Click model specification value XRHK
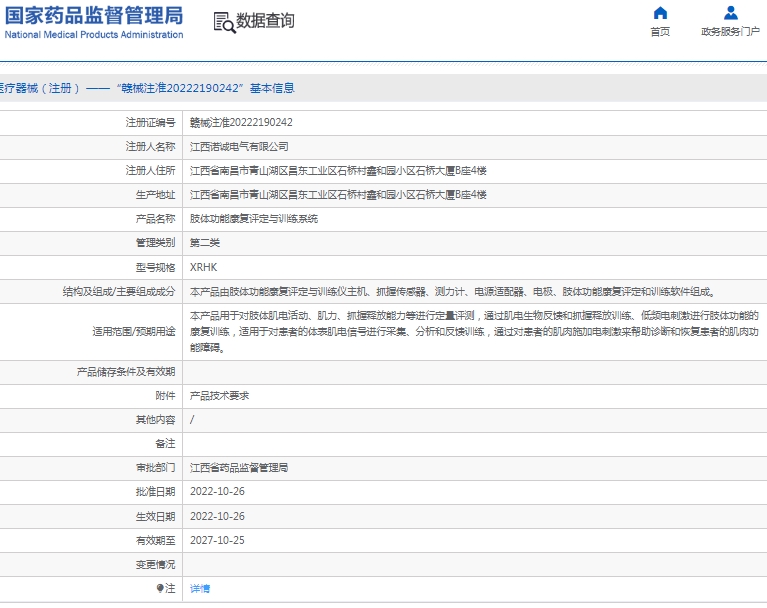The width and height of the screenshot is (767, 608). 203,267
